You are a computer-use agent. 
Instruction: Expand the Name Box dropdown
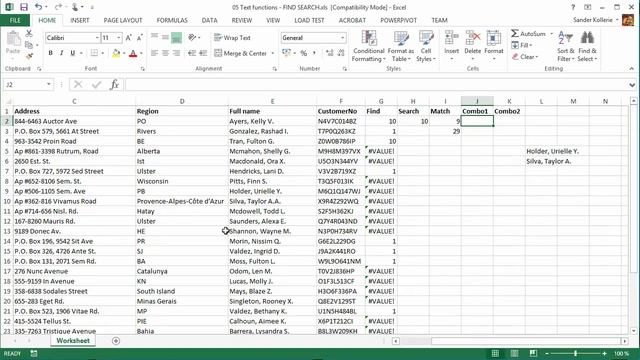pyautogui.click(x=49, y=84)
